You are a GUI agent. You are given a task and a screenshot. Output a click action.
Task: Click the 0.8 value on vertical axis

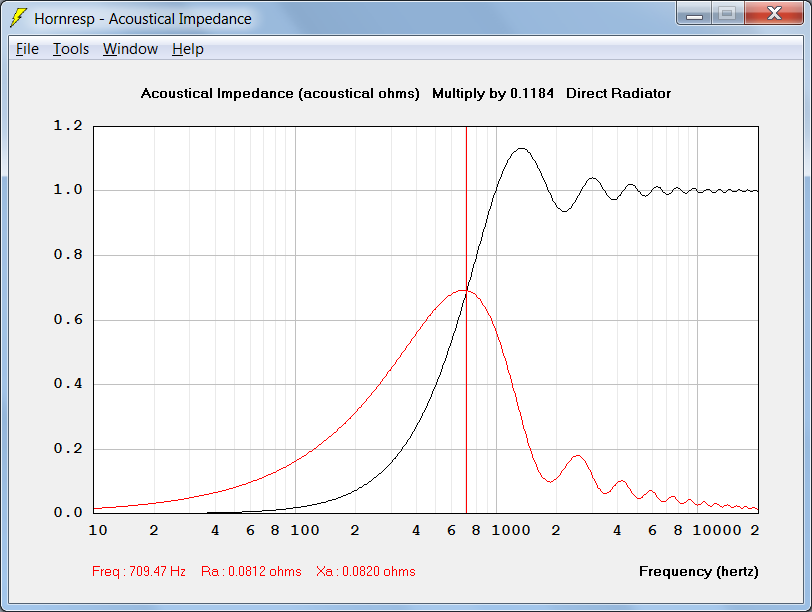click(x=68, y=254)
